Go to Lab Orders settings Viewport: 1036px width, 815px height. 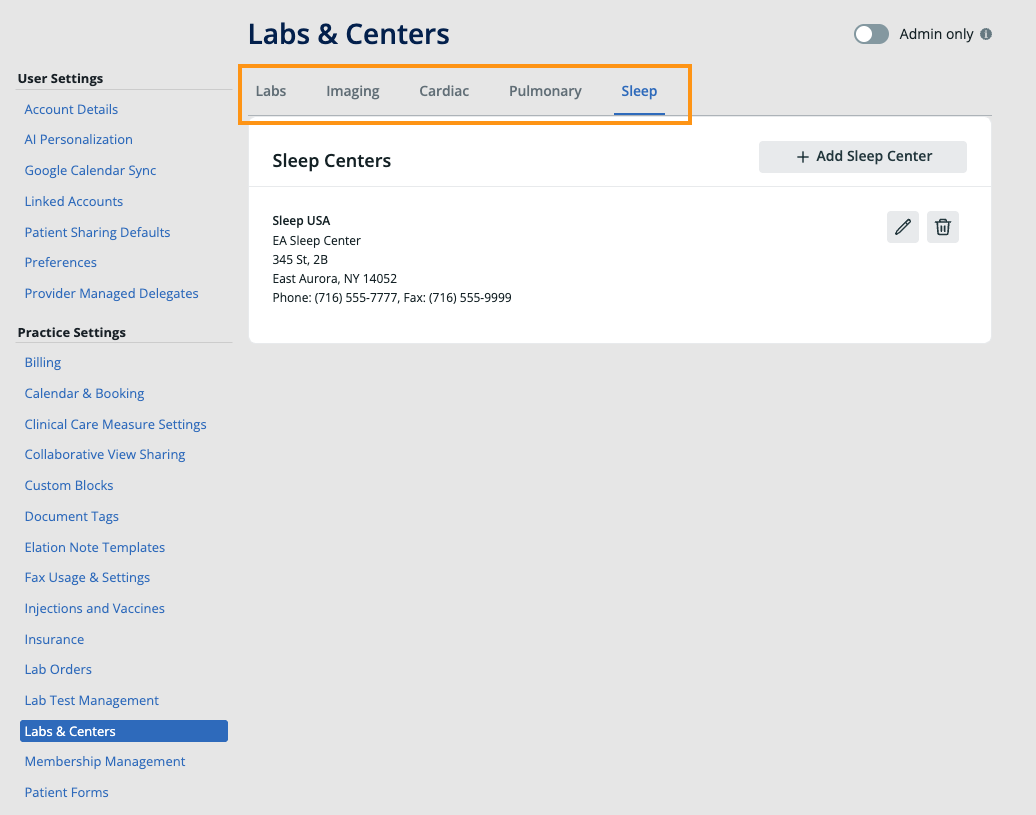[58, 670]
